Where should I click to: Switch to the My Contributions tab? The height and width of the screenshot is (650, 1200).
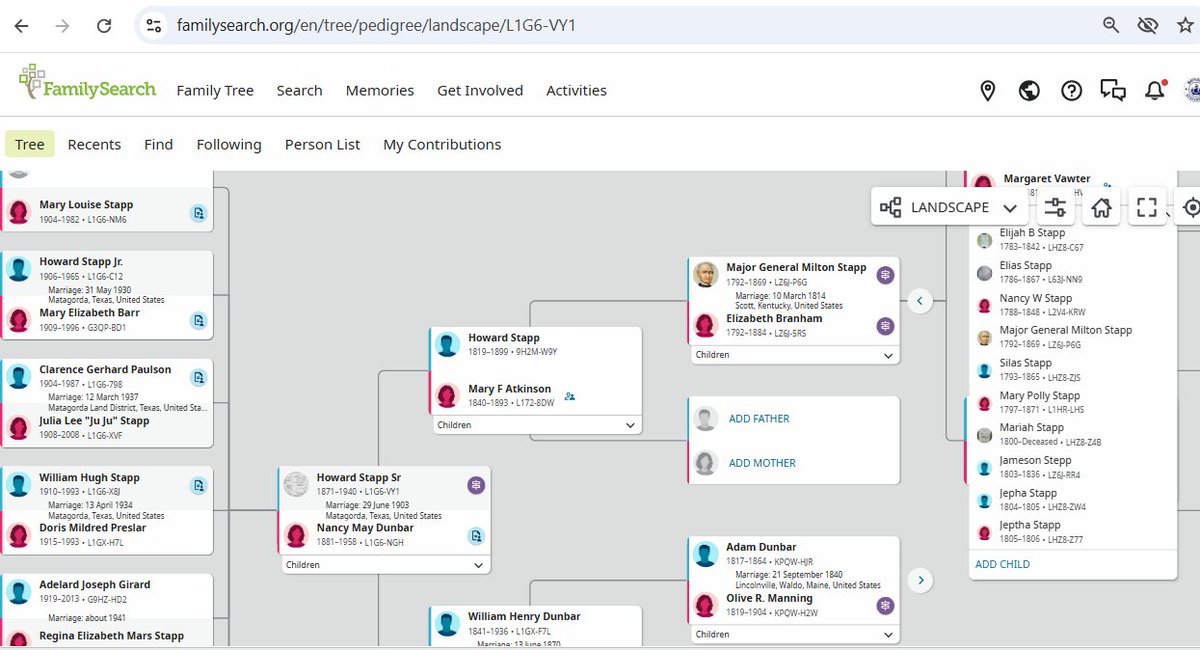coord(442,144)
